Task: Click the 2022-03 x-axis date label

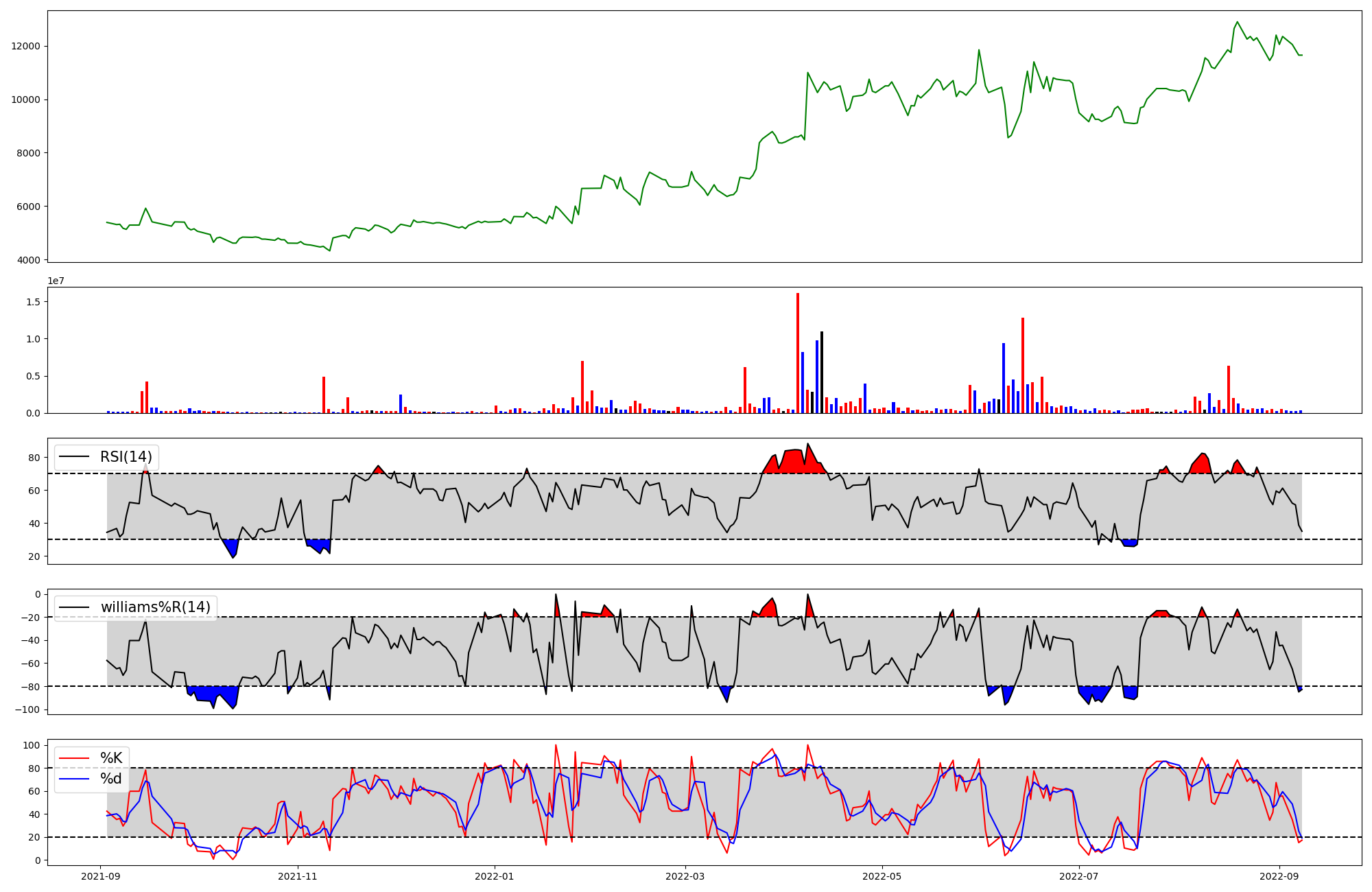Action: 685,876
